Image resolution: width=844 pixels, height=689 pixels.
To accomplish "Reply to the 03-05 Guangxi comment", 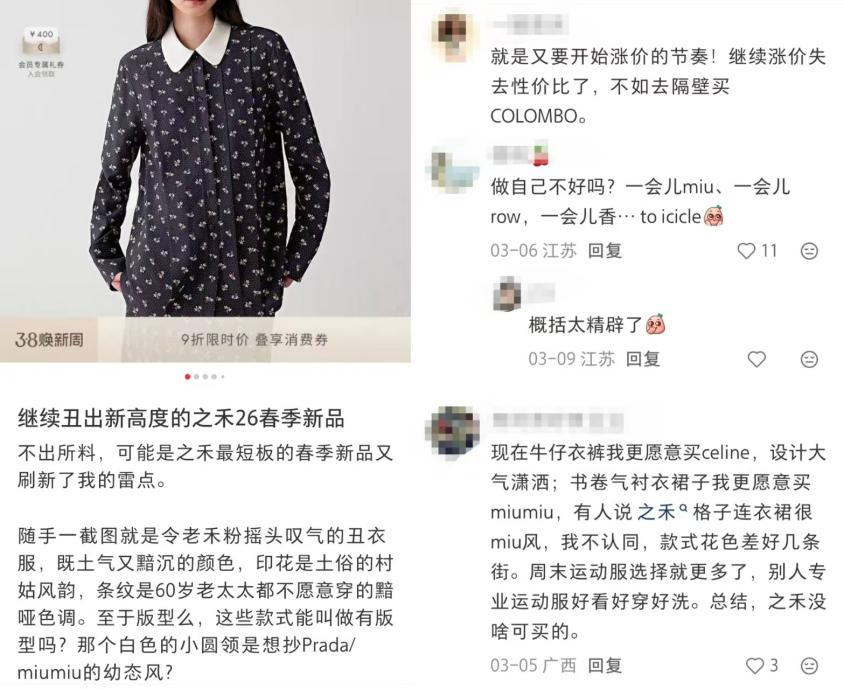I will tap(604, 666).
